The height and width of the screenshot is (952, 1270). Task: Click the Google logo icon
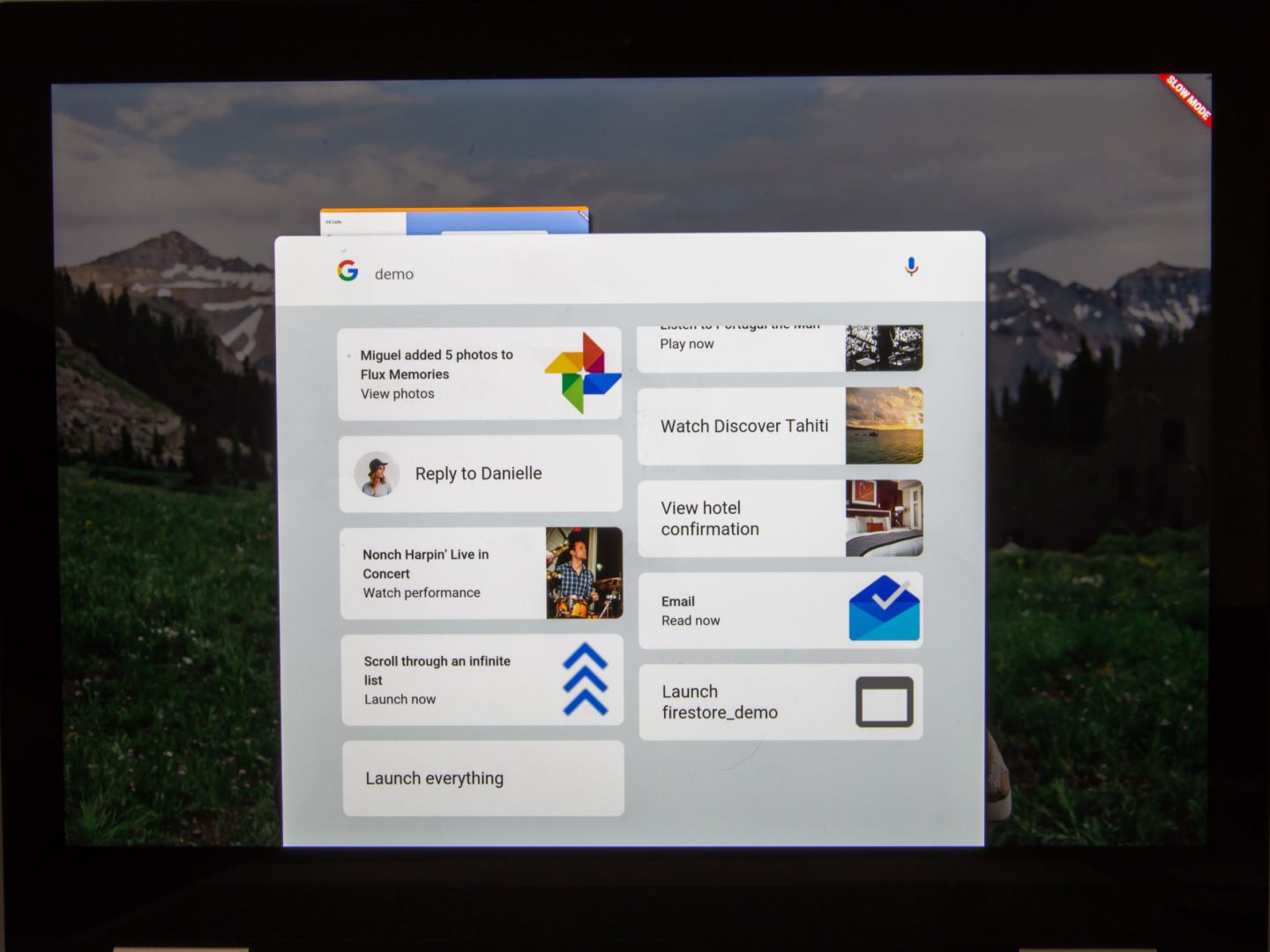(347, 271)
